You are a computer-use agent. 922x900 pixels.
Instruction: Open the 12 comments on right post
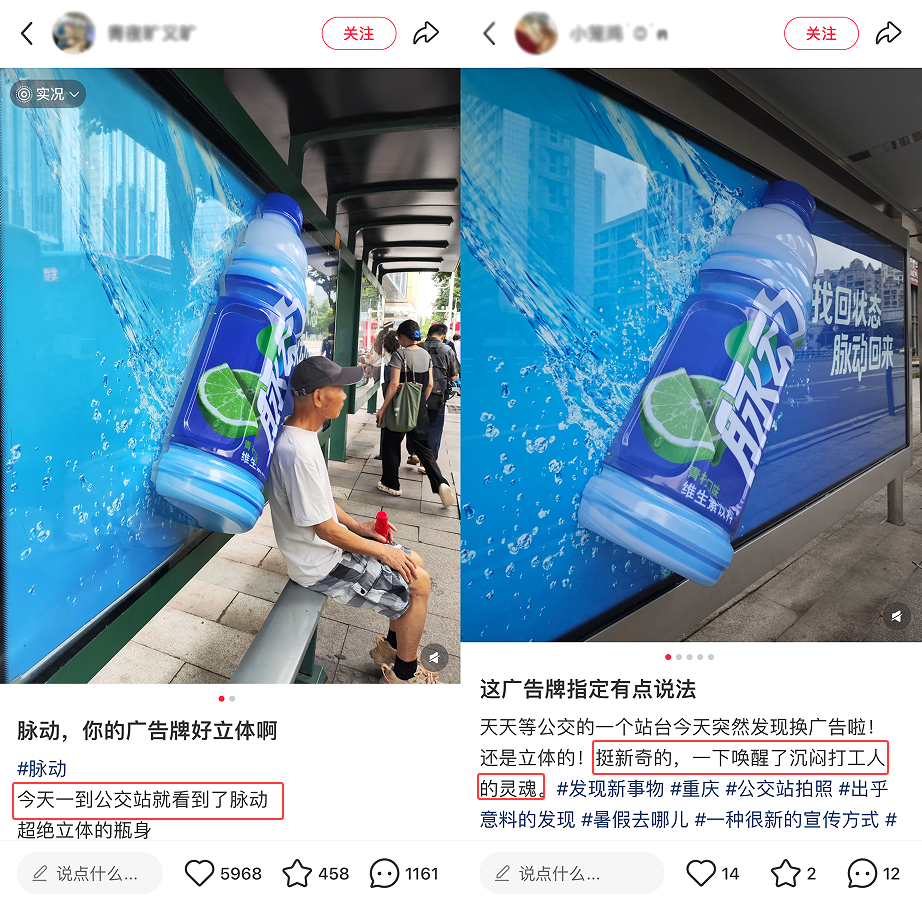coord(862,873)
